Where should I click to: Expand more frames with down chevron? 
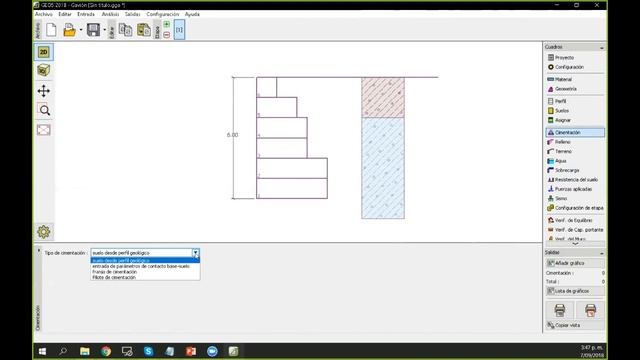575,244
